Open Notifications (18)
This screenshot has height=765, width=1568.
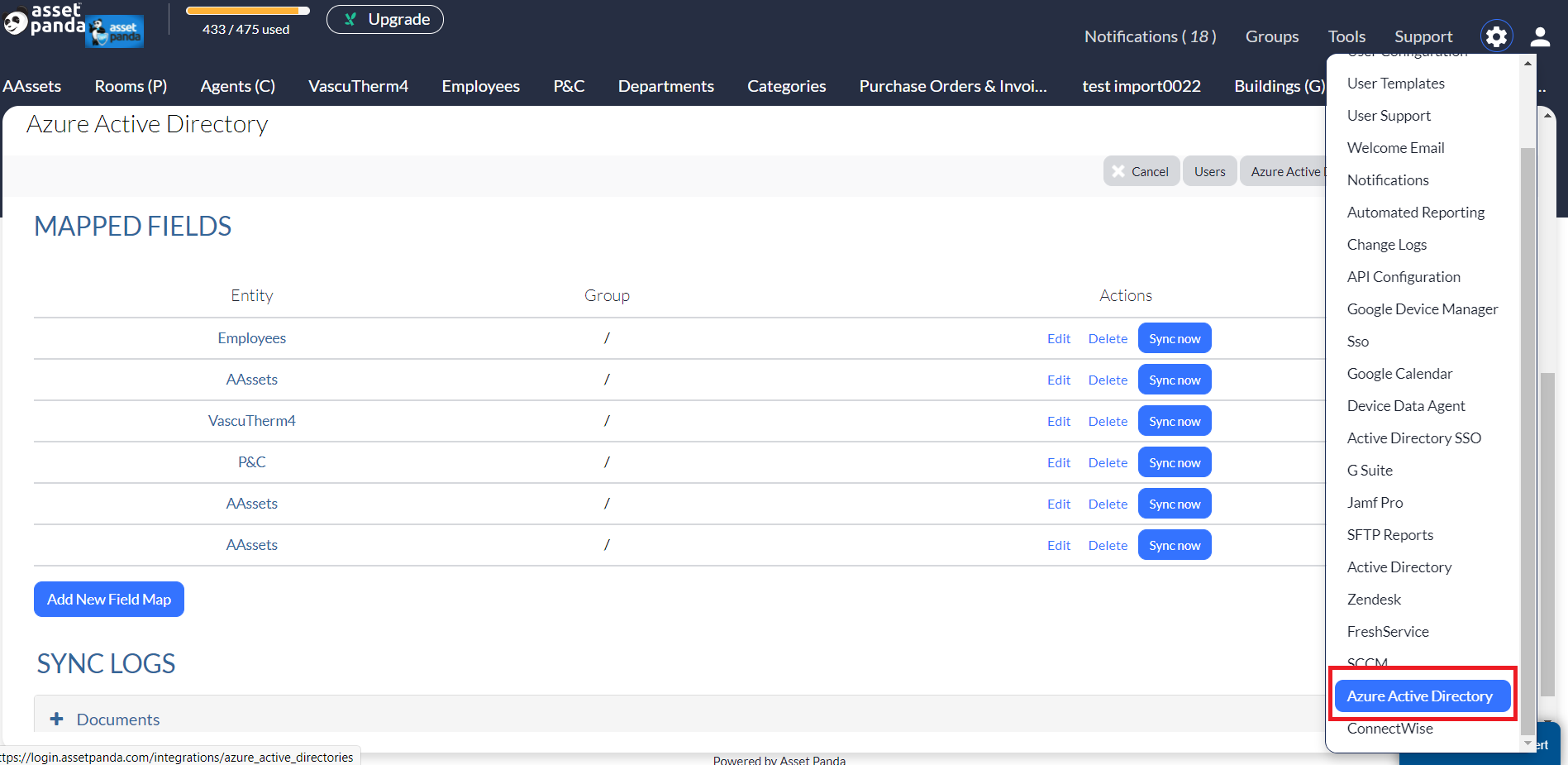[1150, 36]
